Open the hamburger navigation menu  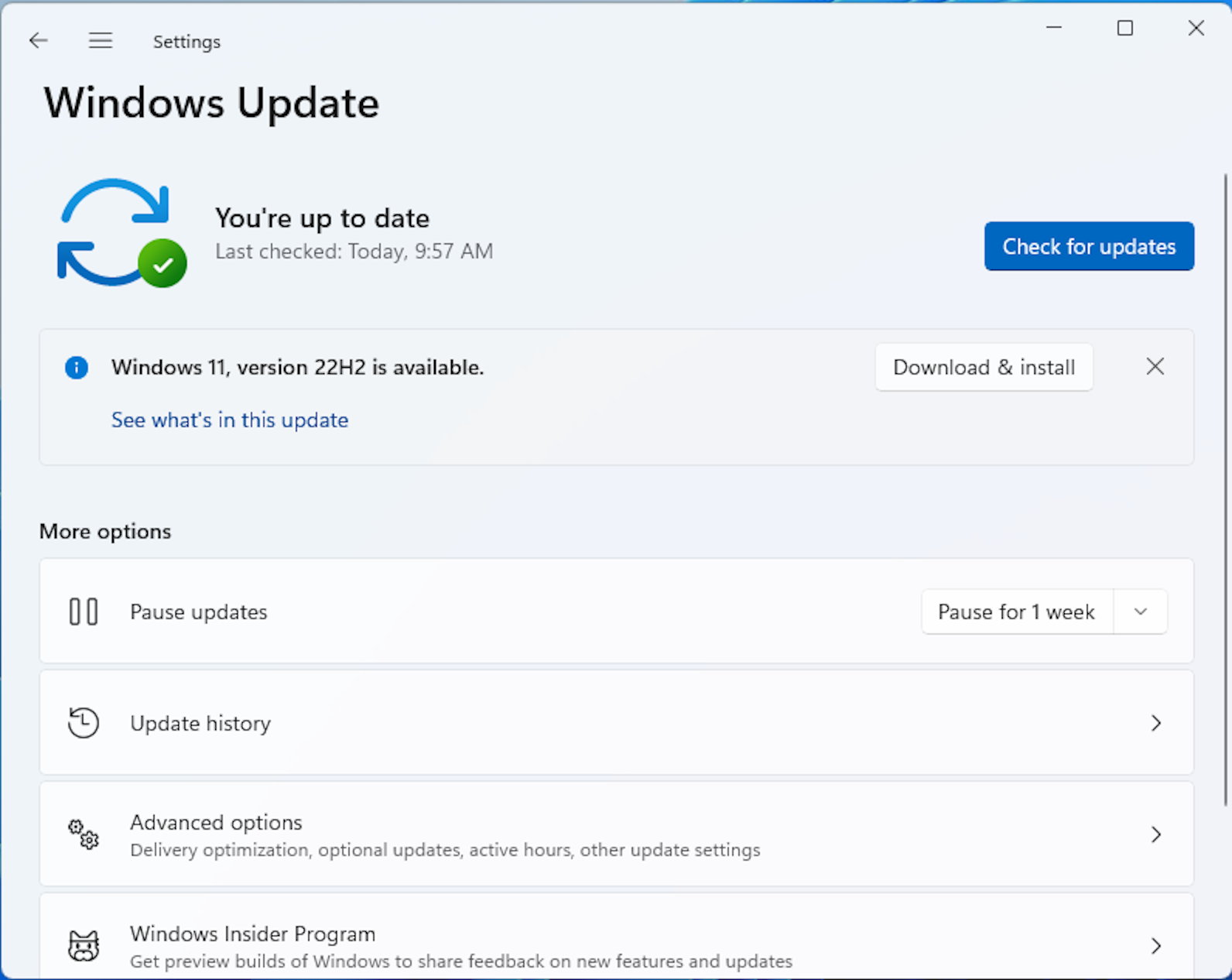tap(101, 40)
